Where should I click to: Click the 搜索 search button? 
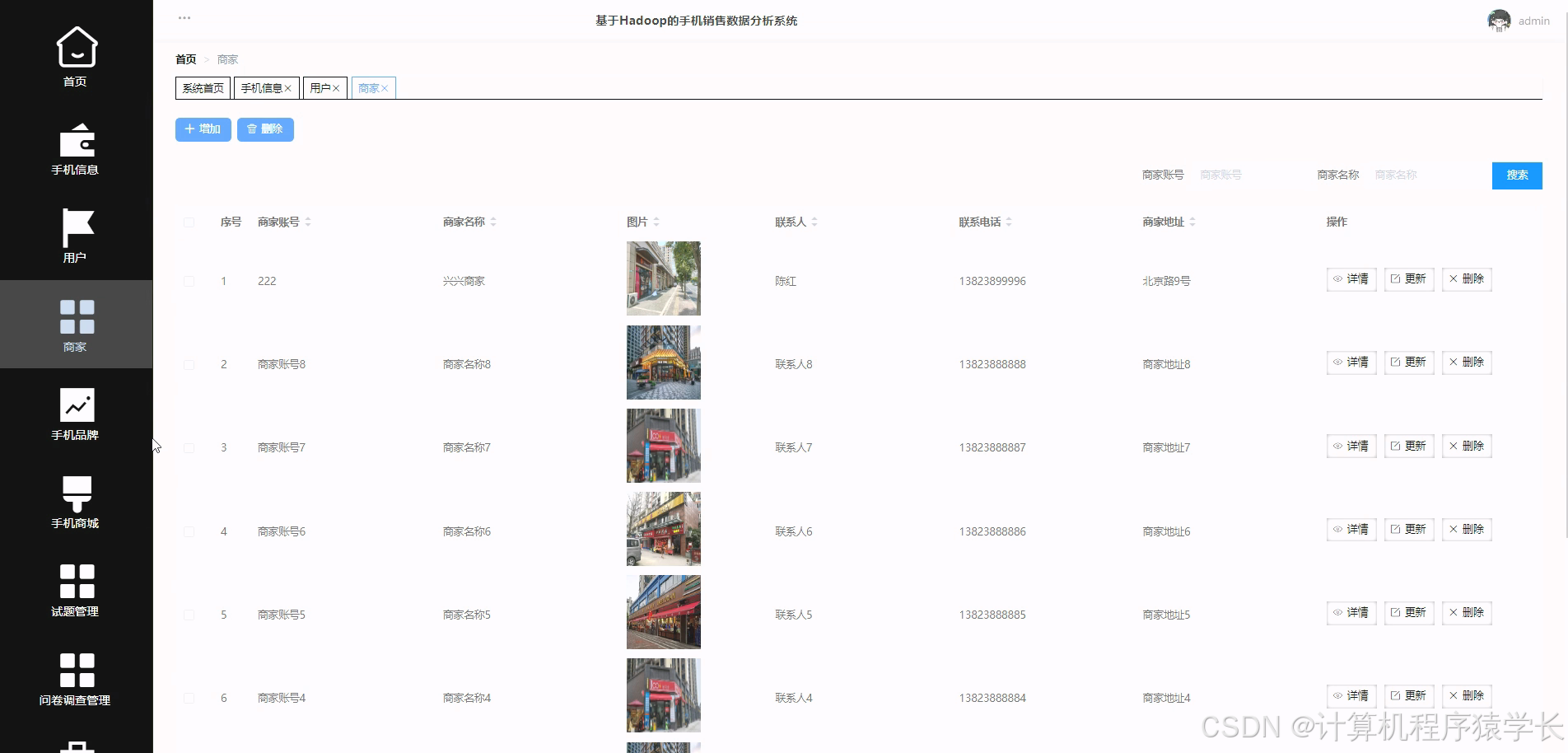pos(1517,175)
